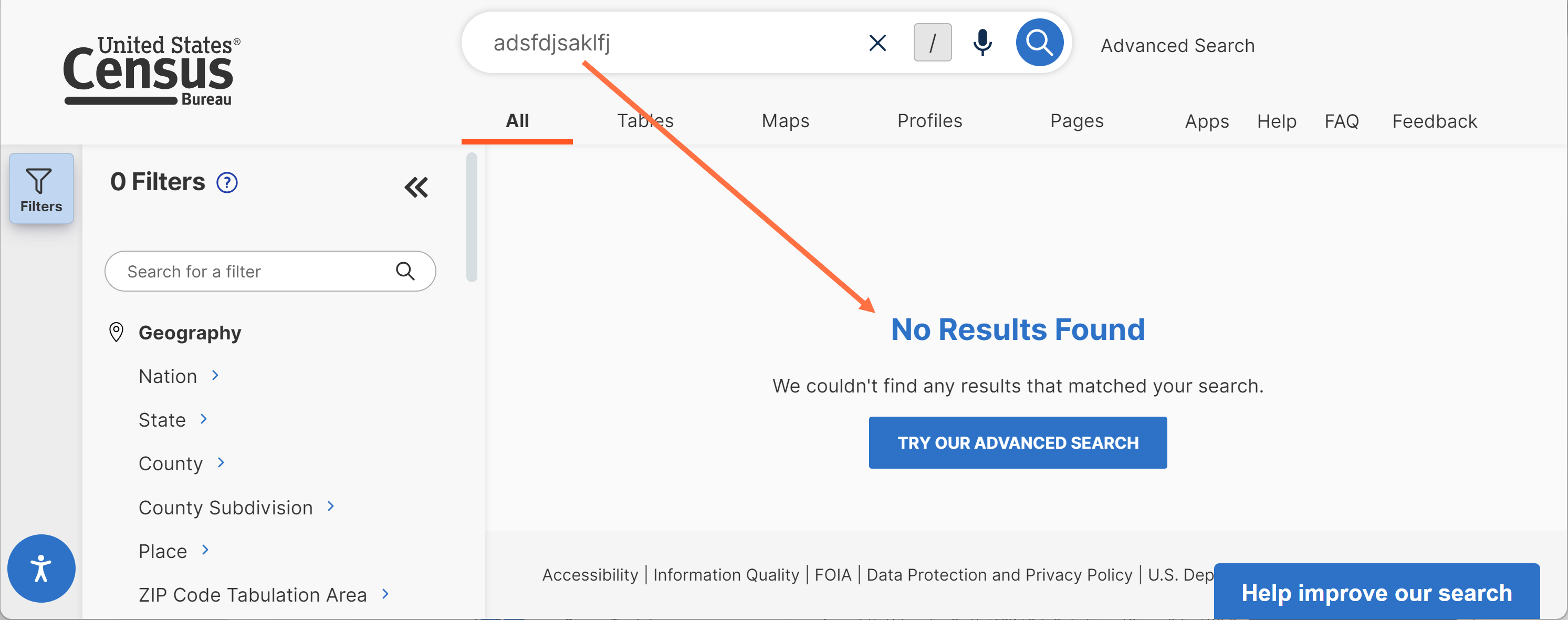Open the Profiles tab
Image resolution: width=1568 pixels, height=620 pixels.
tap(929, 121)
